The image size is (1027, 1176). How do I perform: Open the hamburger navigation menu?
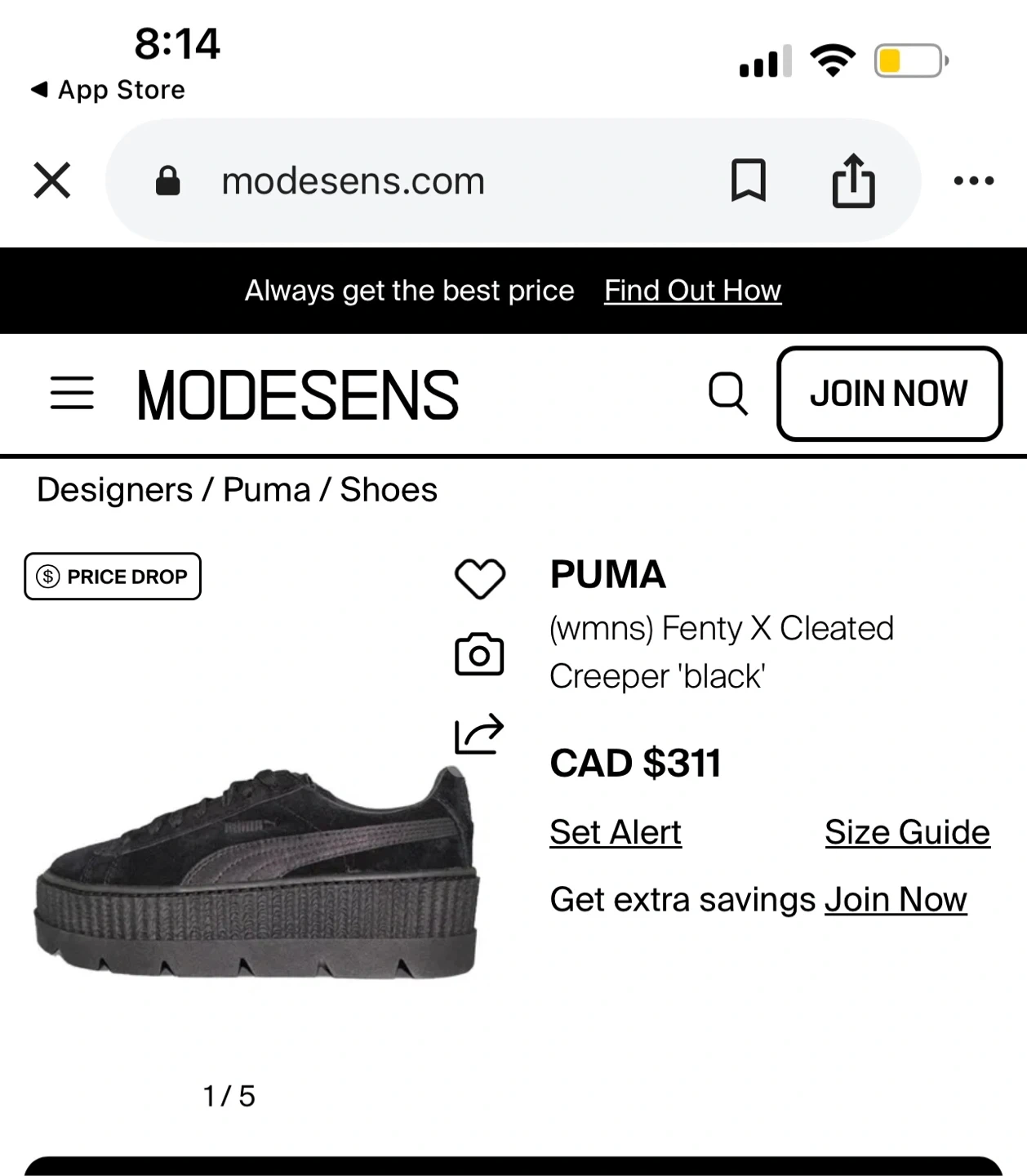click(x=72, y=394)
